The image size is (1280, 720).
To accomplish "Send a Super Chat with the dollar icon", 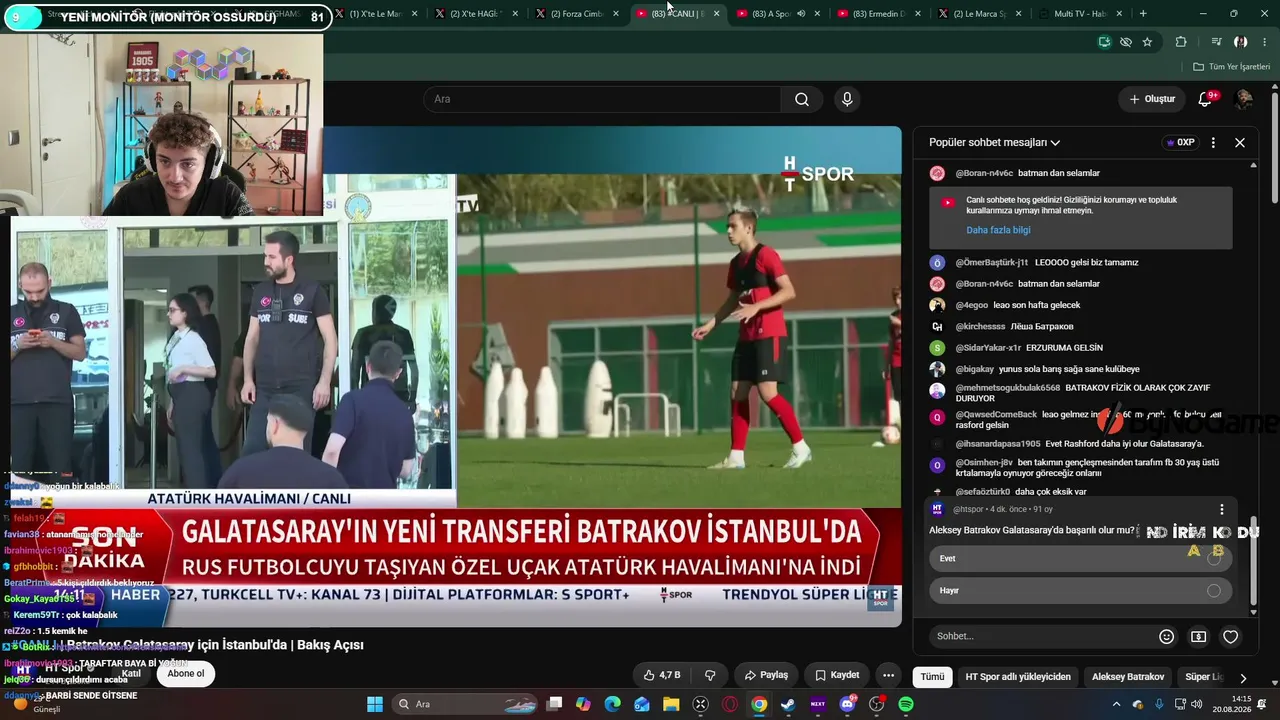I will pos(1198,636).
